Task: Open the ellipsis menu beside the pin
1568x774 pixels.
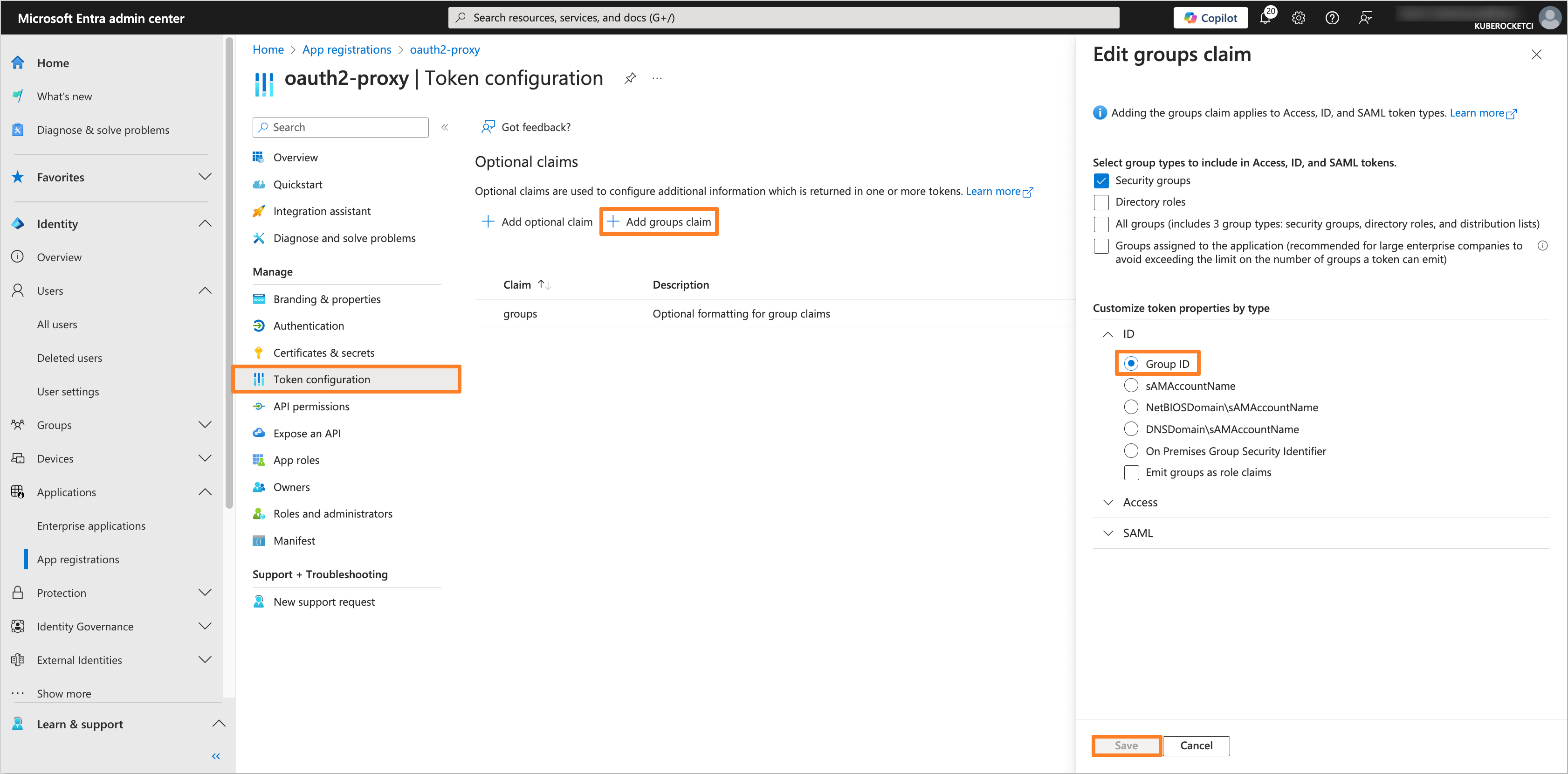Action: coord(656,78)
